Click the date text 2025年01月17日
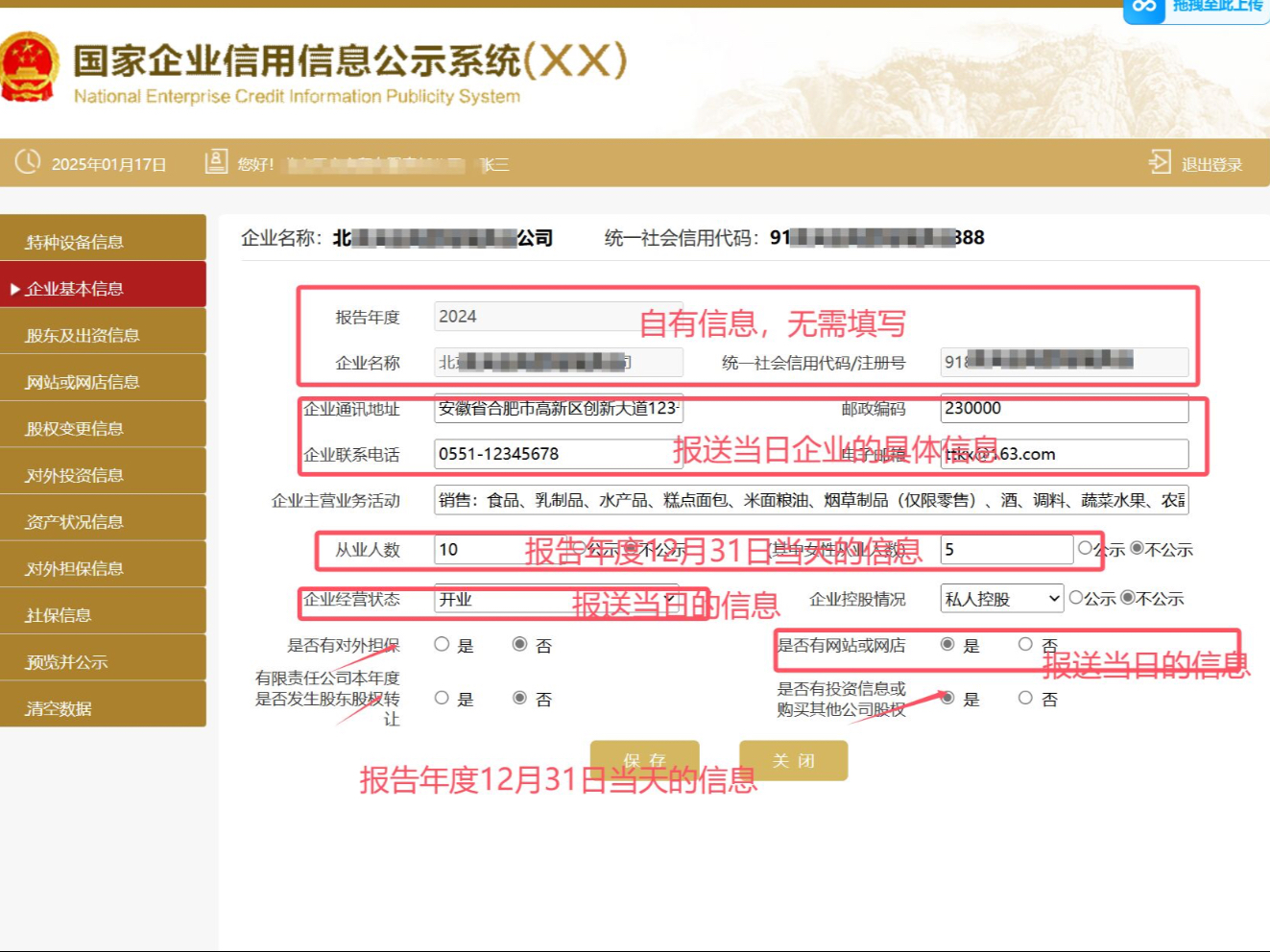Image resolution: width=1270 pixels, height=952 pixels. click(108, 165)
